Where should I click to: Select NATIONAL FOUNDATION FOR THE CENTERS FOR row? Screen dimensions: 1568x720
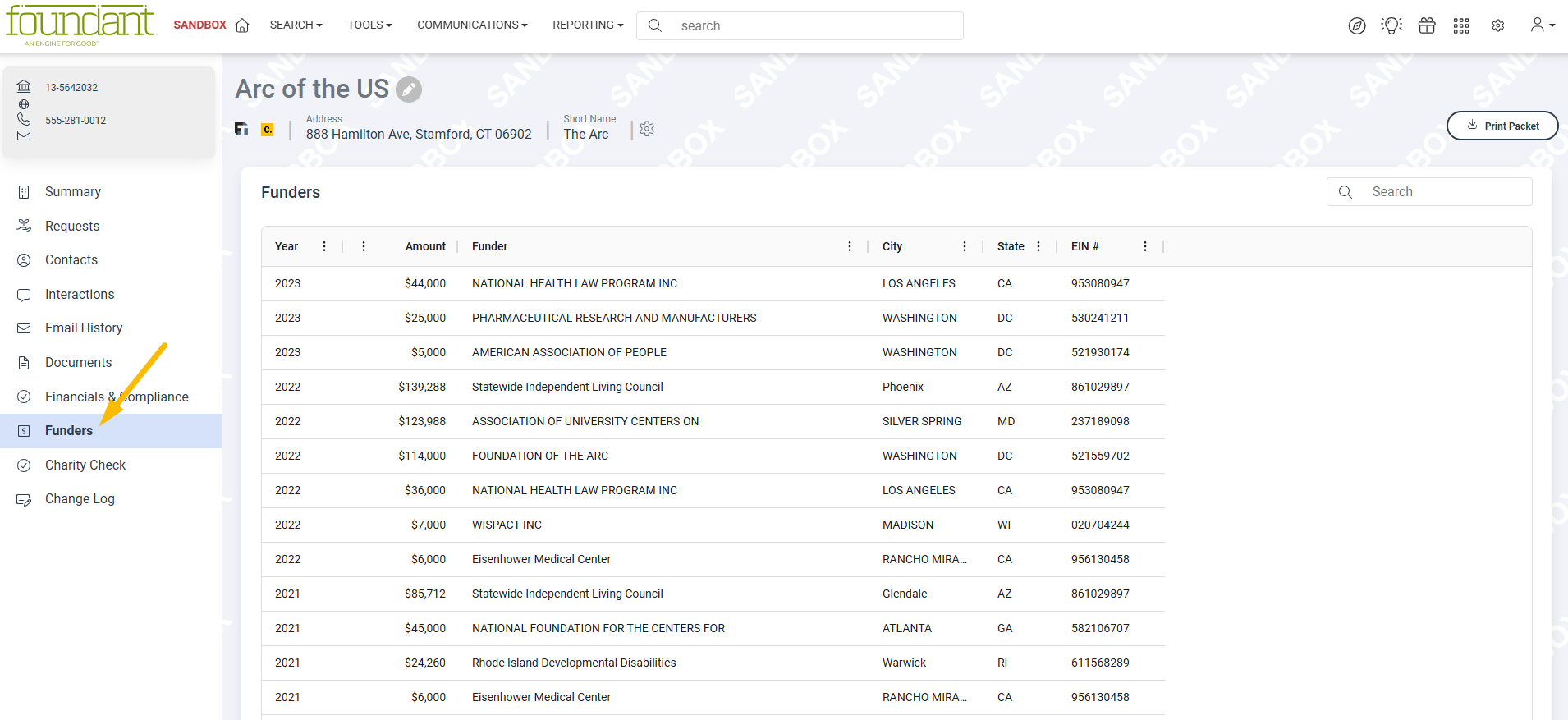[713, 628]
